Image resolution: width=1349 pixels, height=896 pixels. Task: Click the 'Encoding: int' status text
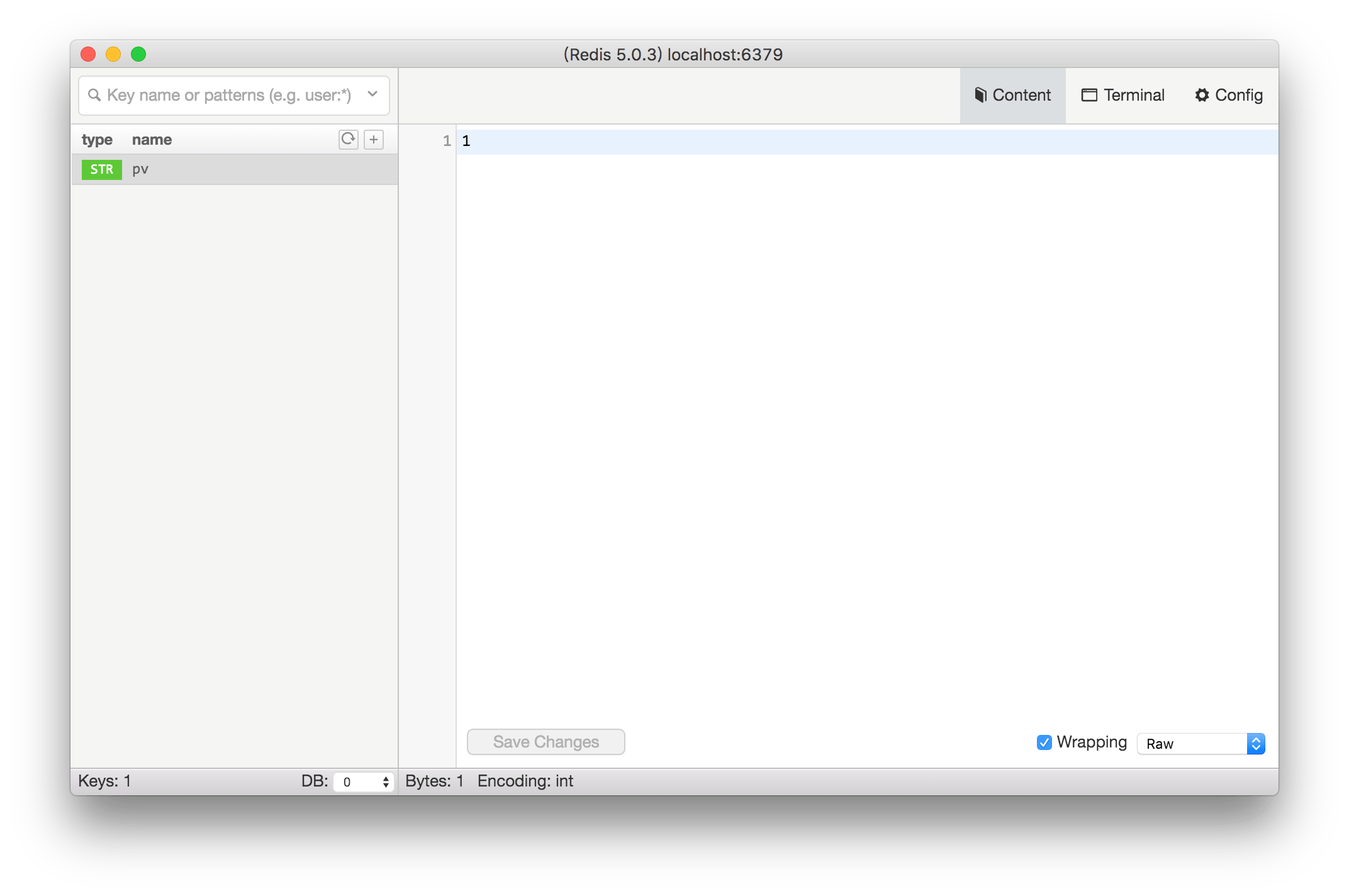tap(525, 781)
